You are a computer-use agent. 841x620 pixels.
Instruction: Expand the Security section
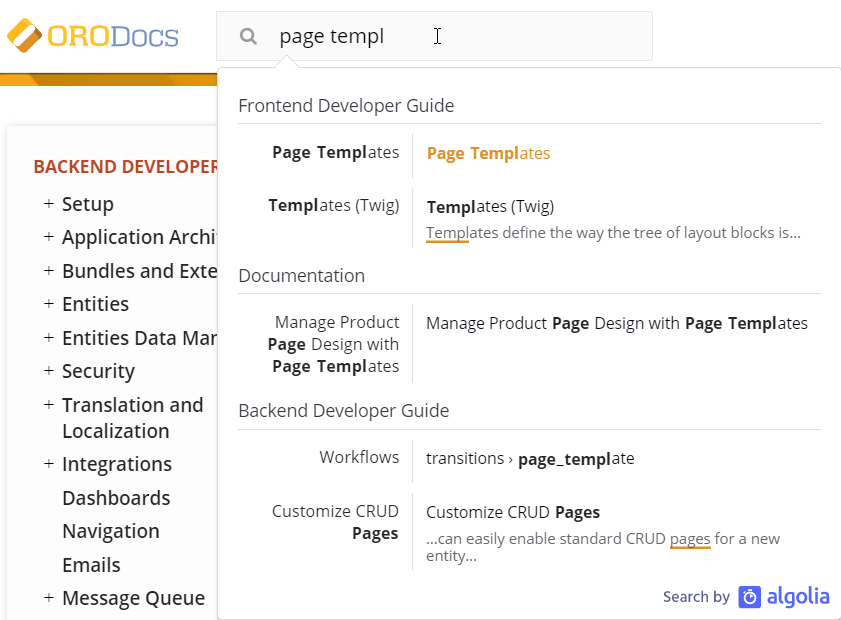pos(49,371)
